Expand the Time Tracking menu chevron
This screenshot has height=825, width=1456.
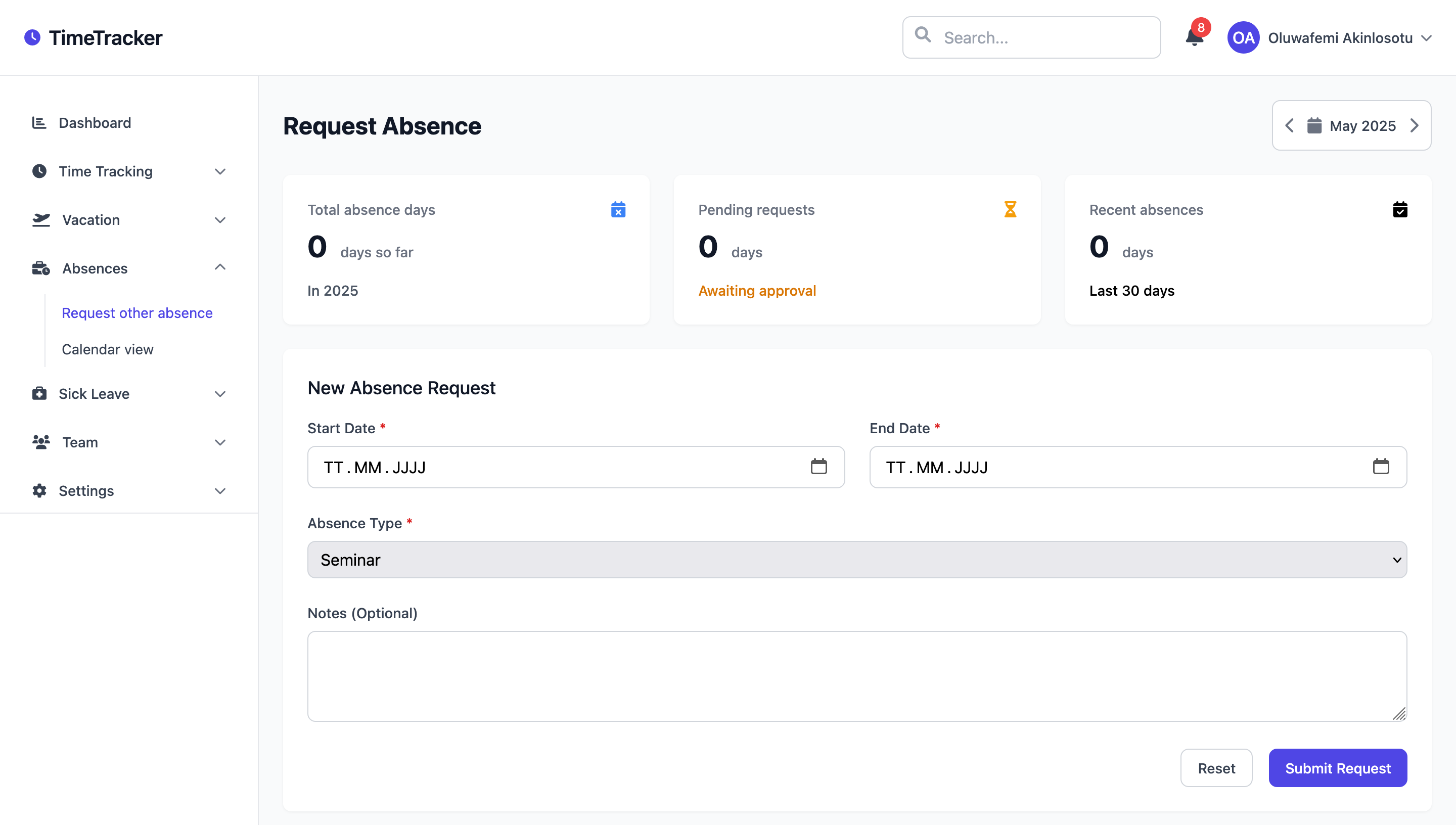click(x=220, y=171)
